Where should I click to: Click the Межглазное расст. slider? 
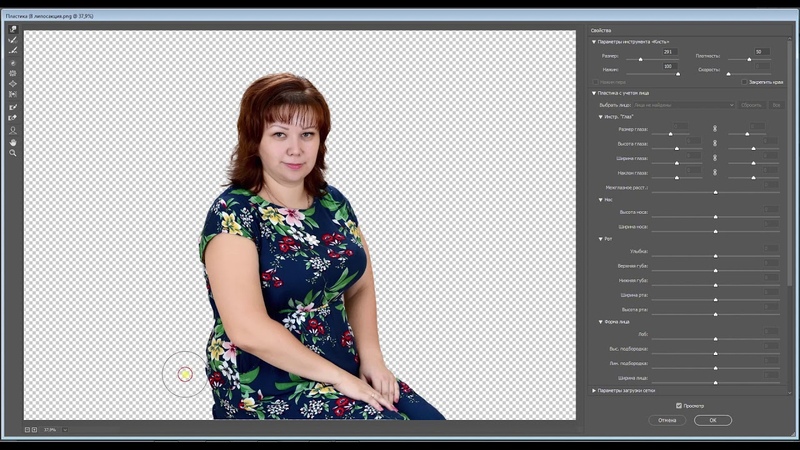pos(715,192)
